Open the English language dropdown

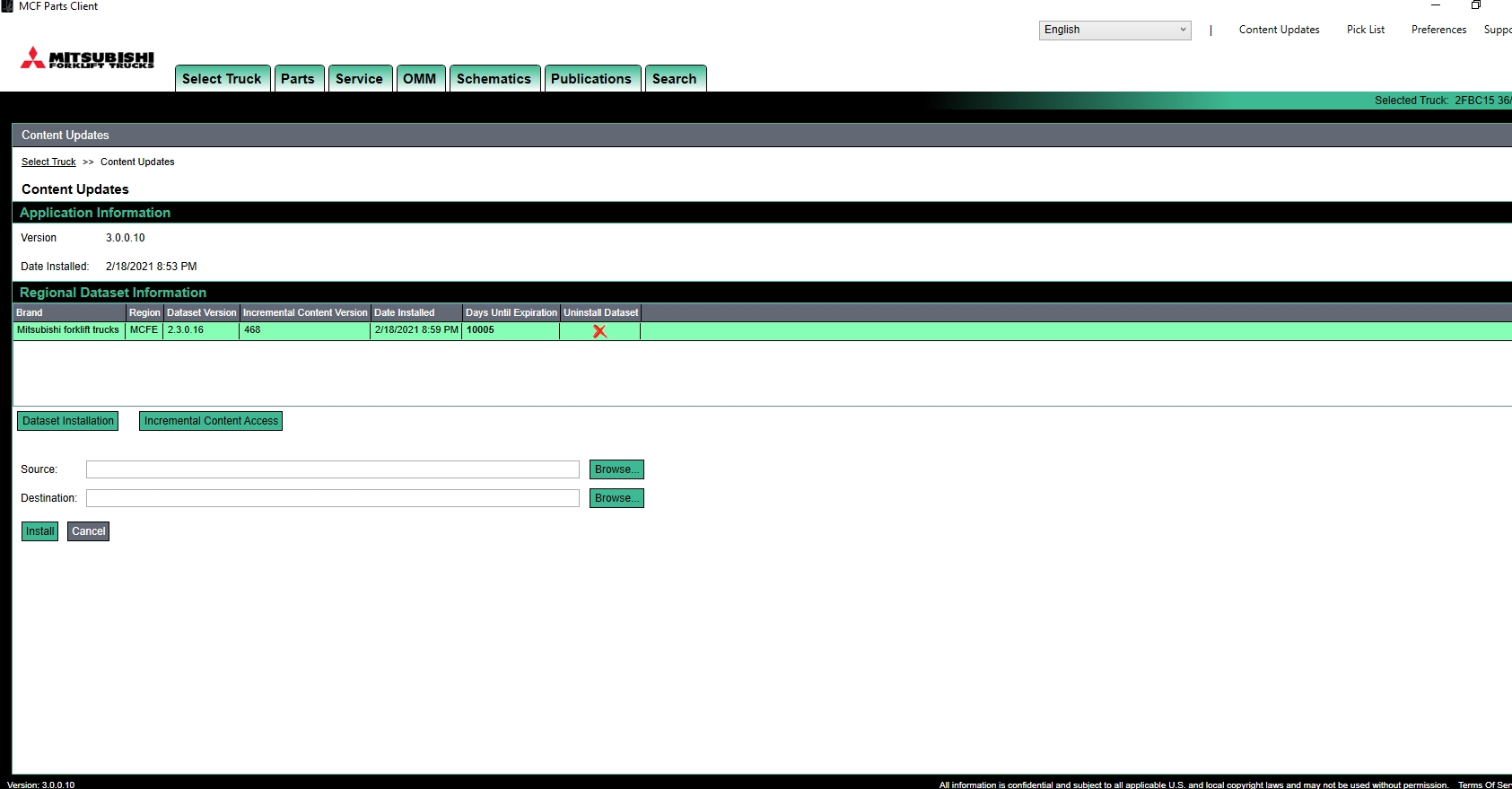[x=1114, y=30]
